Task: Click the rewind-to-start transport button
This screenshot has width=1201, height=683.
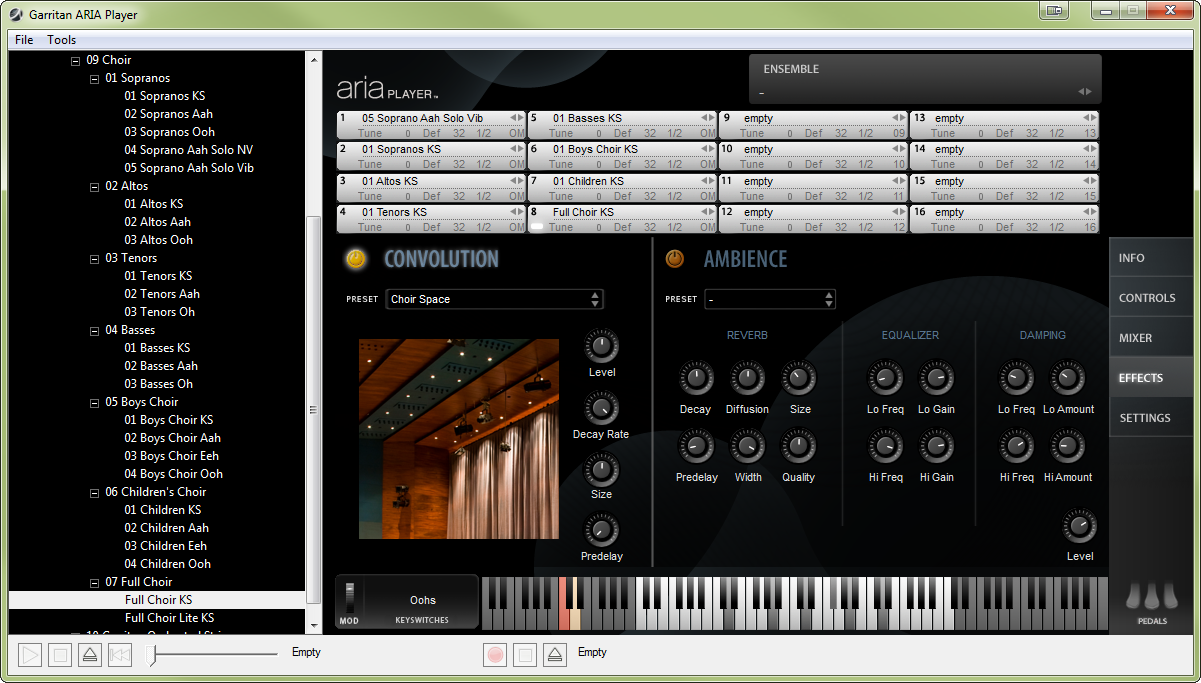Action: point(120,655)
